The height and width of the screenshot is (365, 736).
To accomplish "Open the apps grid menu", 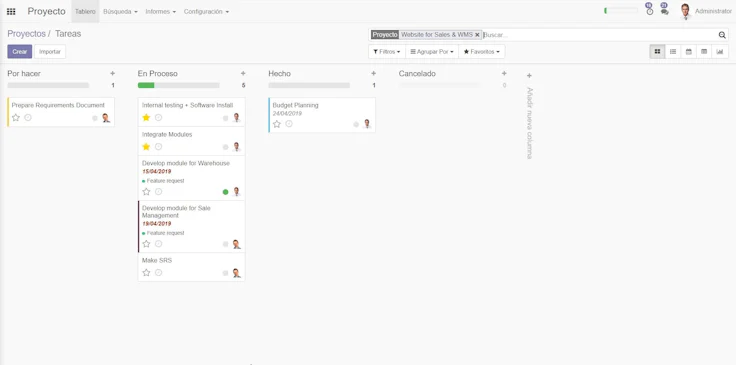I will pos(11,11).
